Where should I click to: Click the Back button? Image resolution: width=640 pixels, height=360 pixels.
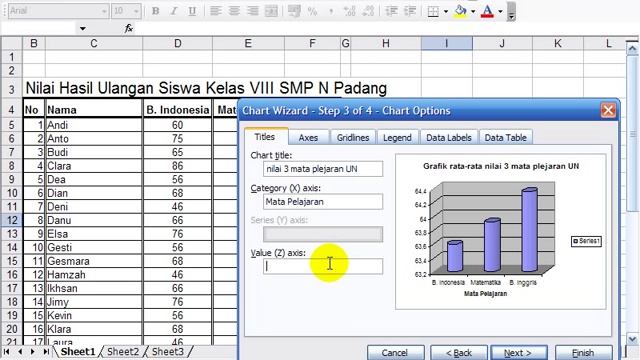[459, 353]
